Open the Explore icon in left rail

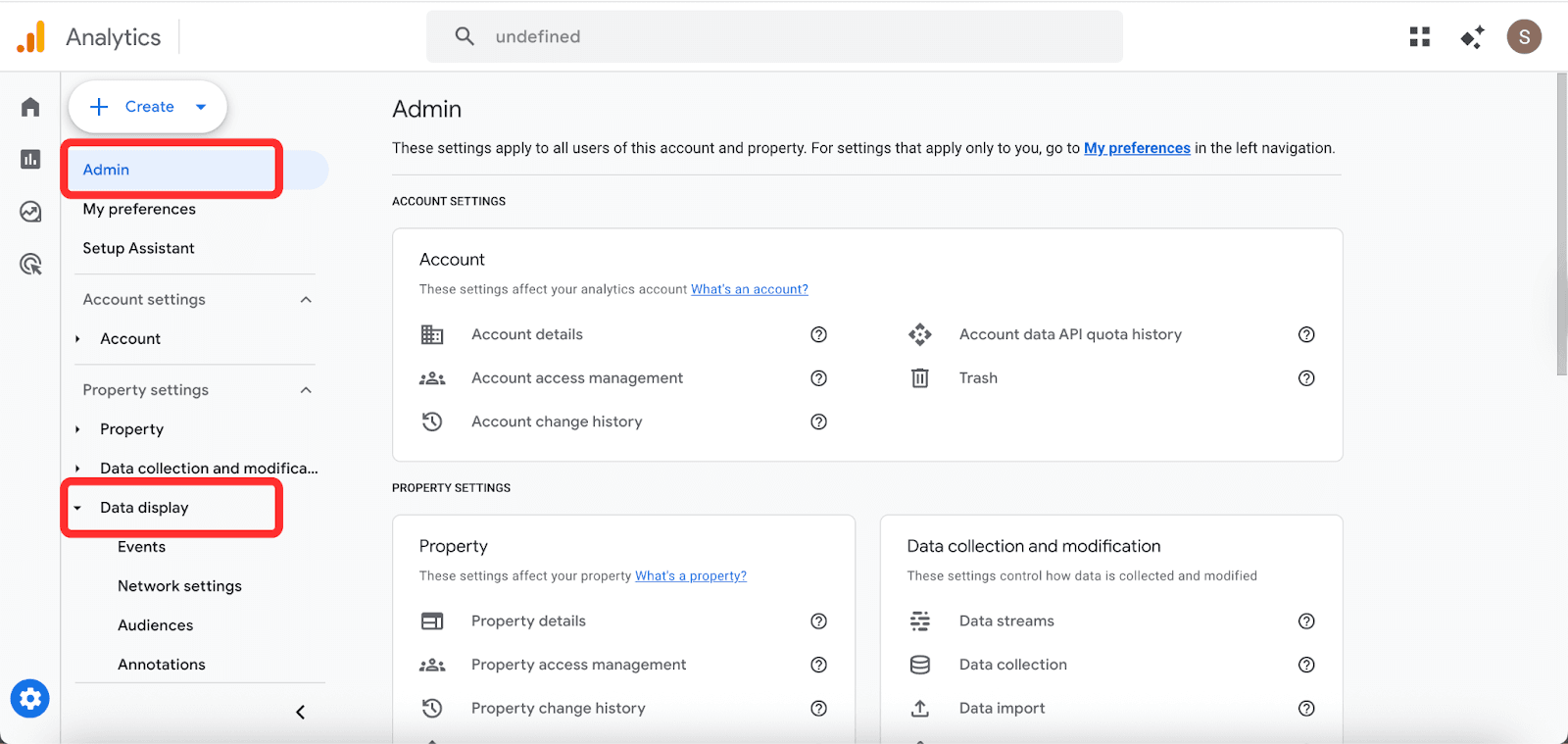pos(30,212)
